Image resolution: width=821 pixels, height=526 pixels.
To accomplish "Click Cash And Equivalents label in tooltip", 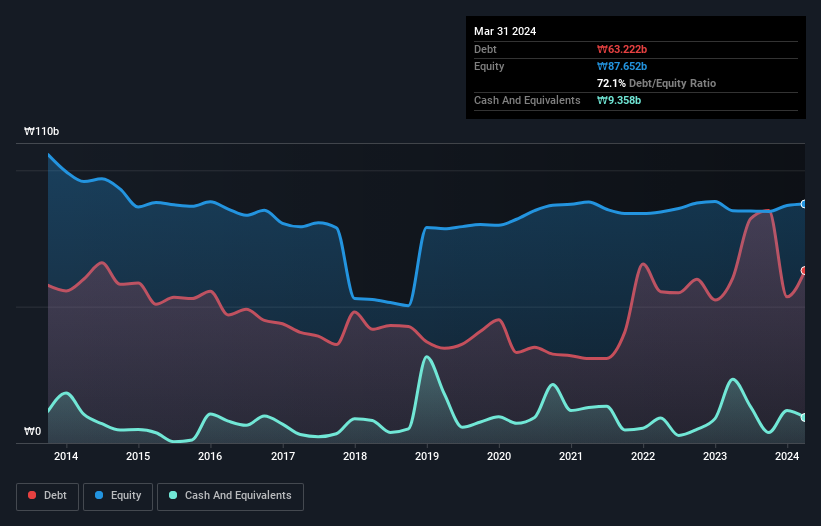I will click(527, 100).
